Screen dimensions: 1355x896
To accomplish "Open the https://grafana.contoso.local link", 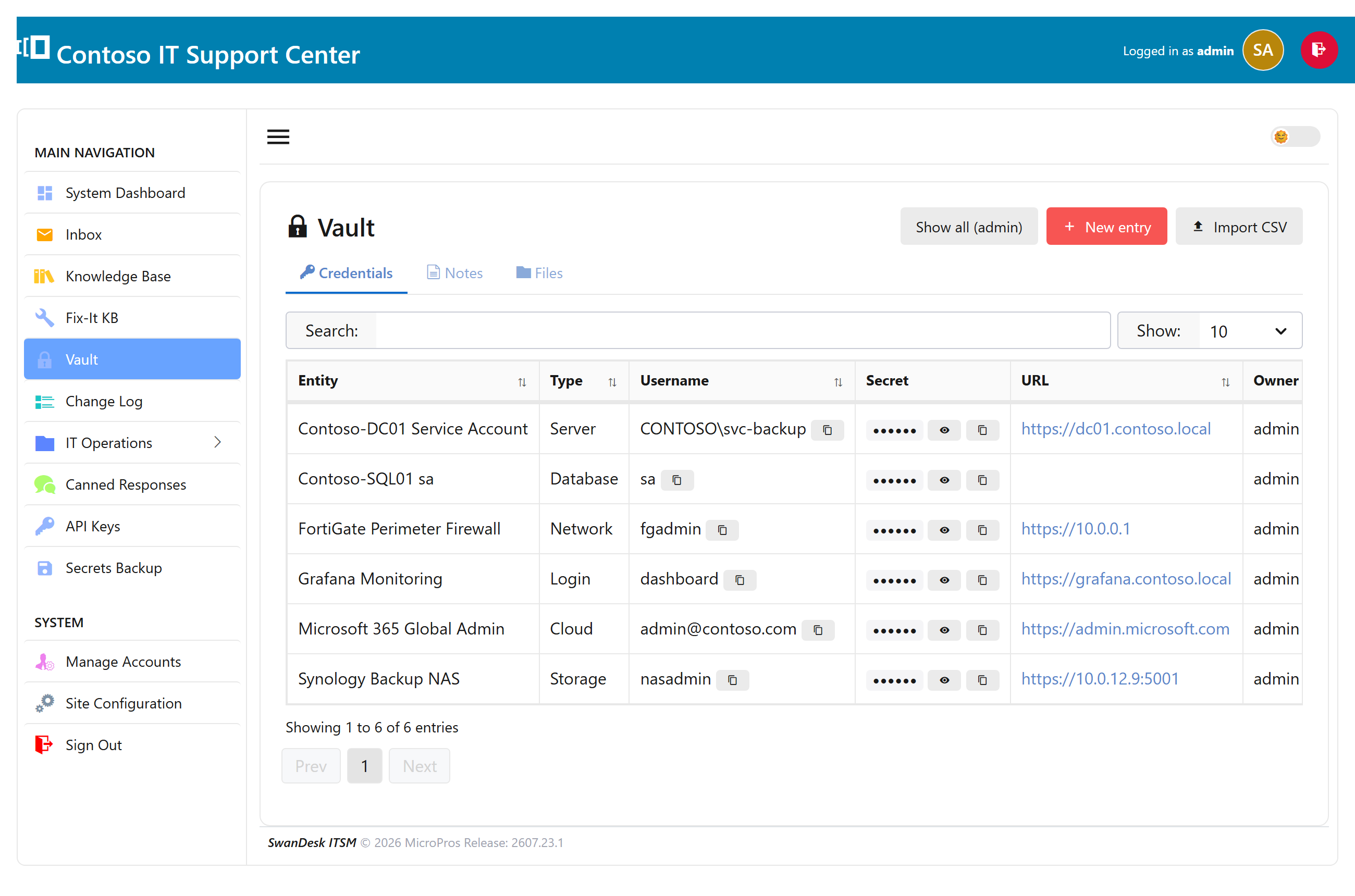I will 1126,579.
